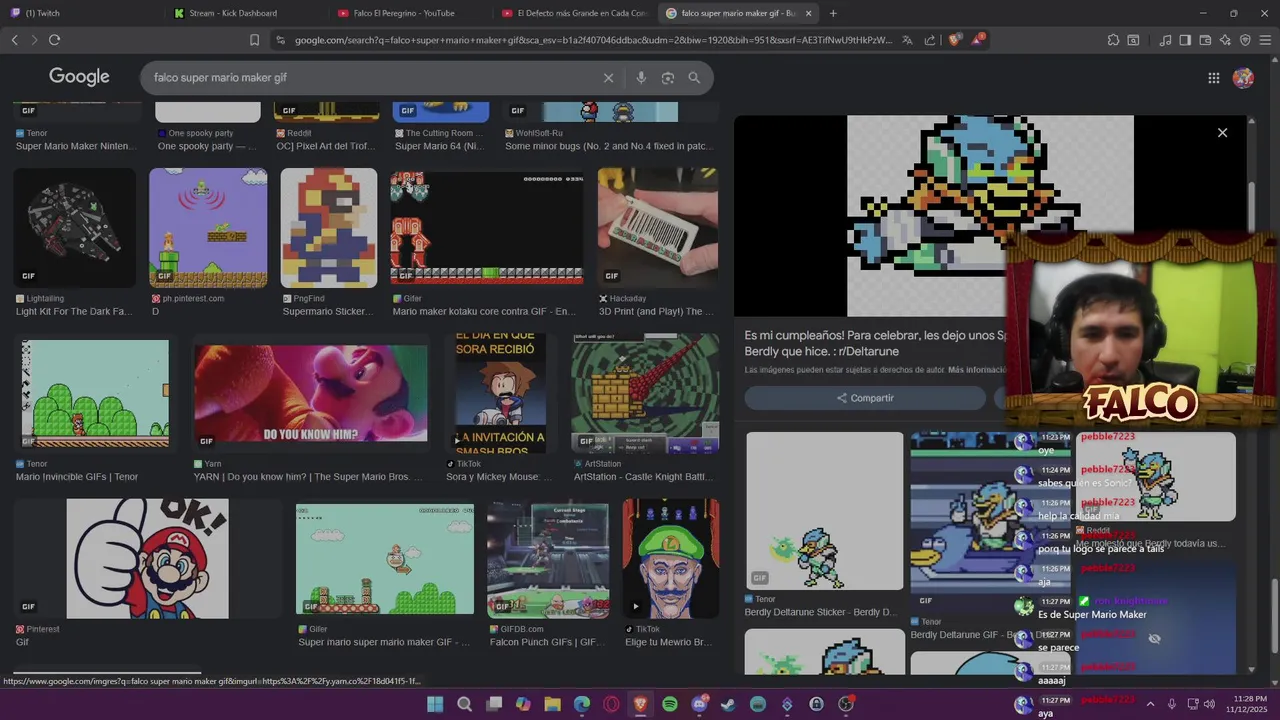The width and height of the screenshot is (1280, 720).
Task: Open the browser hamburger main menu
Action: point(1265,40)
